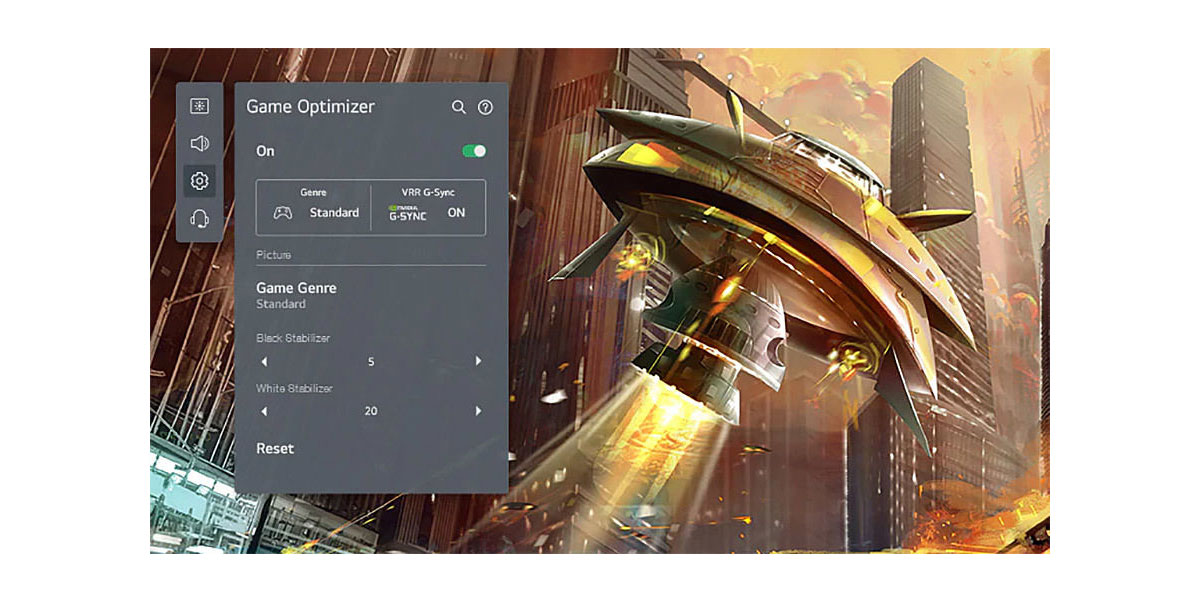Select the Genre Standard tile
This screenshot has height=600, width=1200.
(x=314, y=207)
